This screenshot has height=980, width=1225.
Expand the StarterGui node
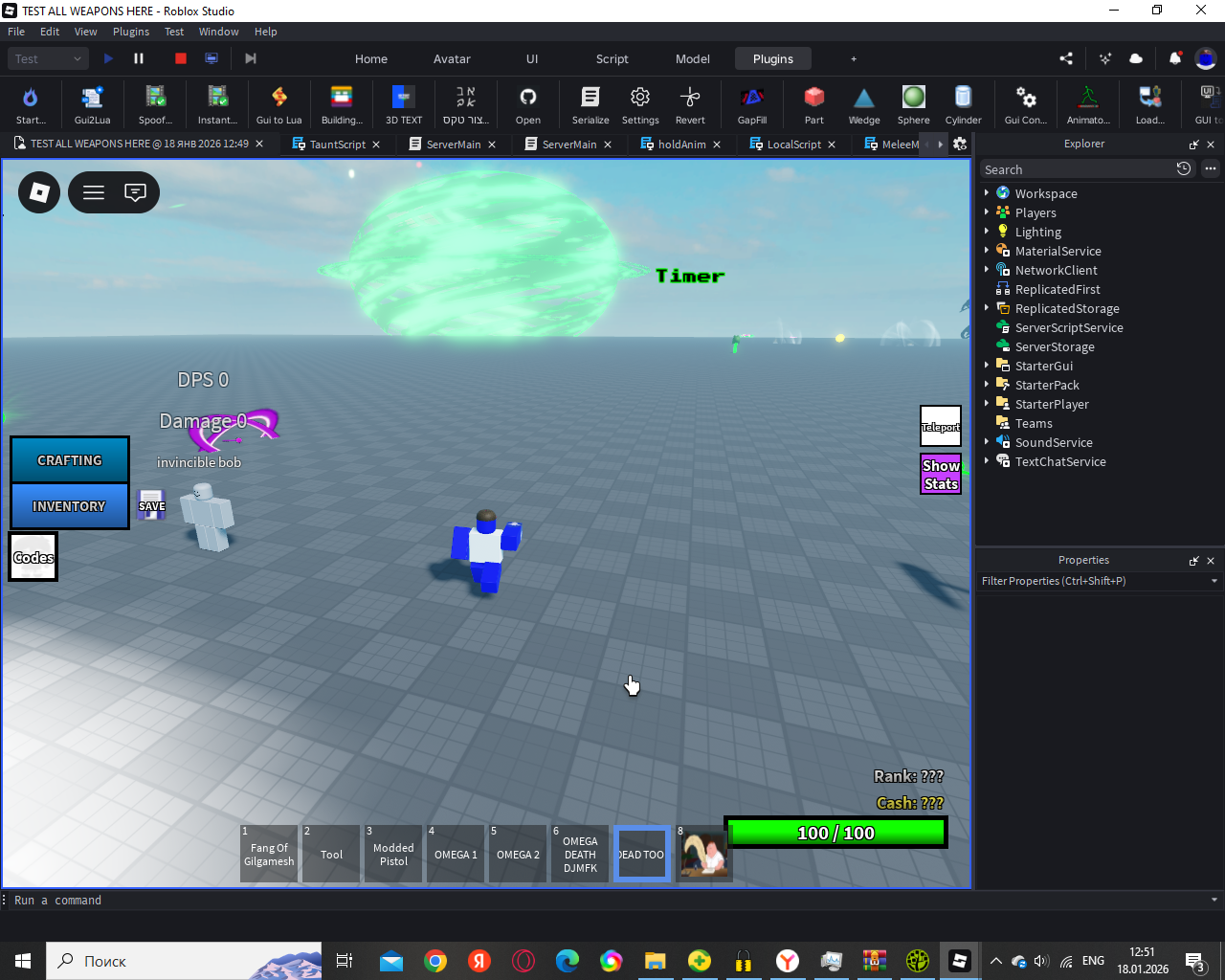coord(987,365)
